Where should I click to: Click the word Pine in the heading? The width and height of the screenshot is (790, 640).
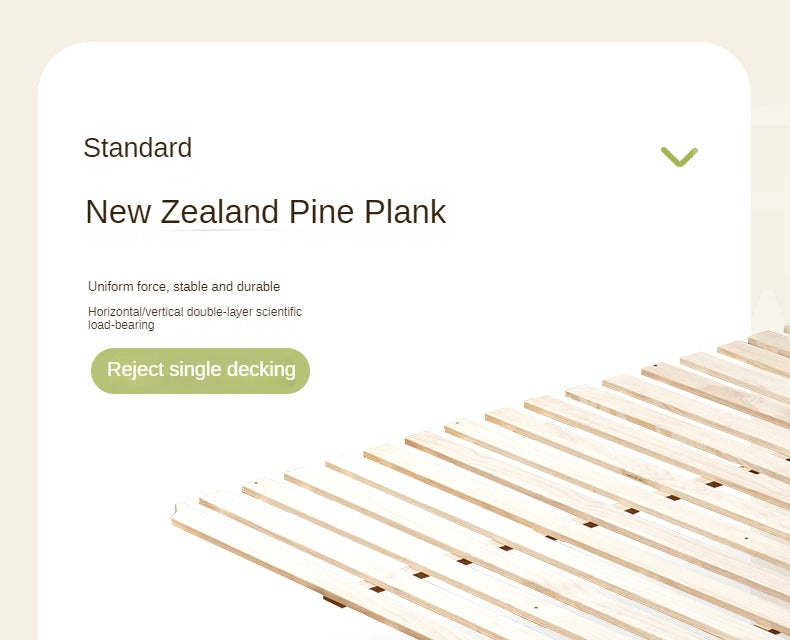pos(322,212)
